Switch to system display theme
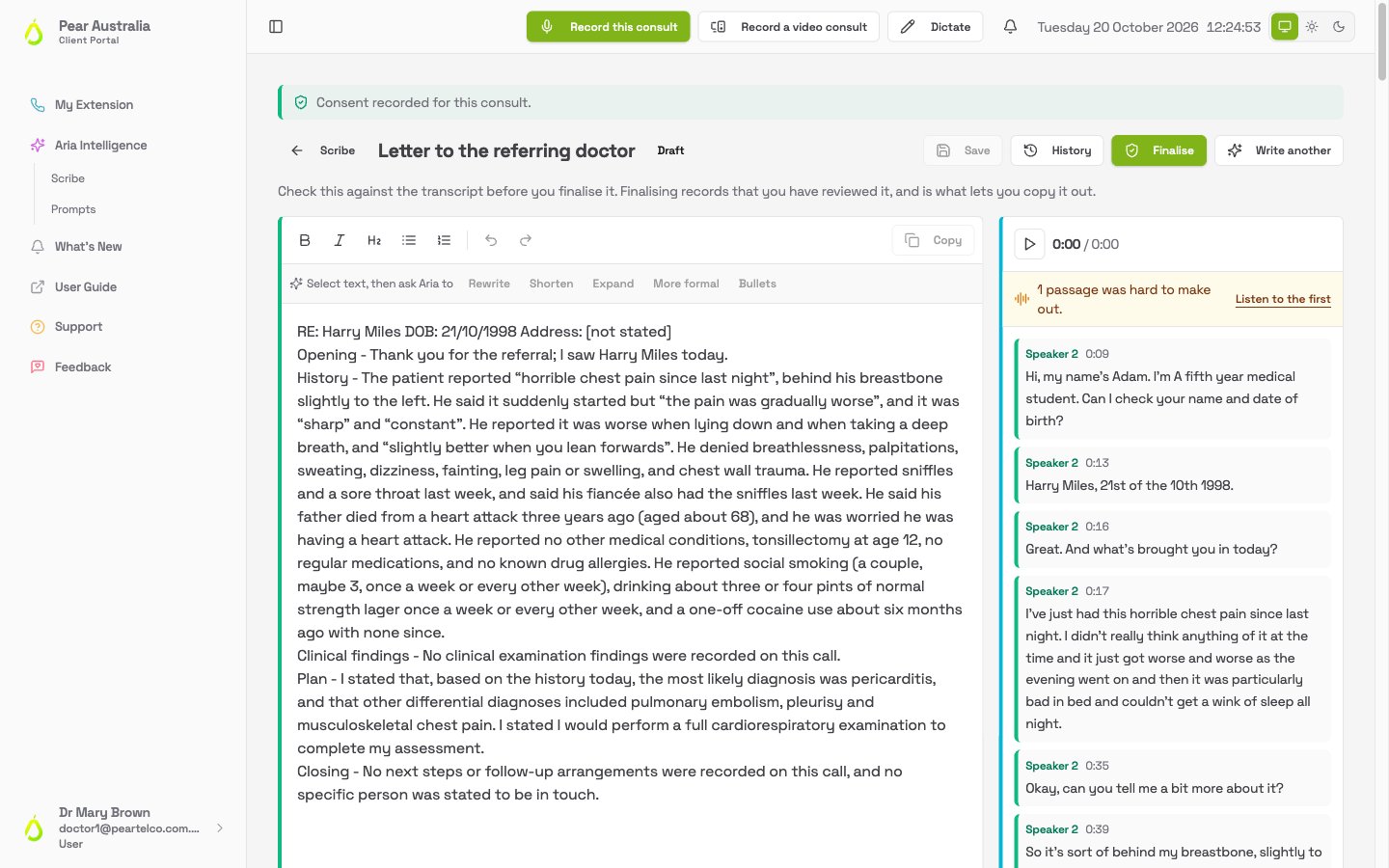1389x868 pixels. [x=1285, y=27]
